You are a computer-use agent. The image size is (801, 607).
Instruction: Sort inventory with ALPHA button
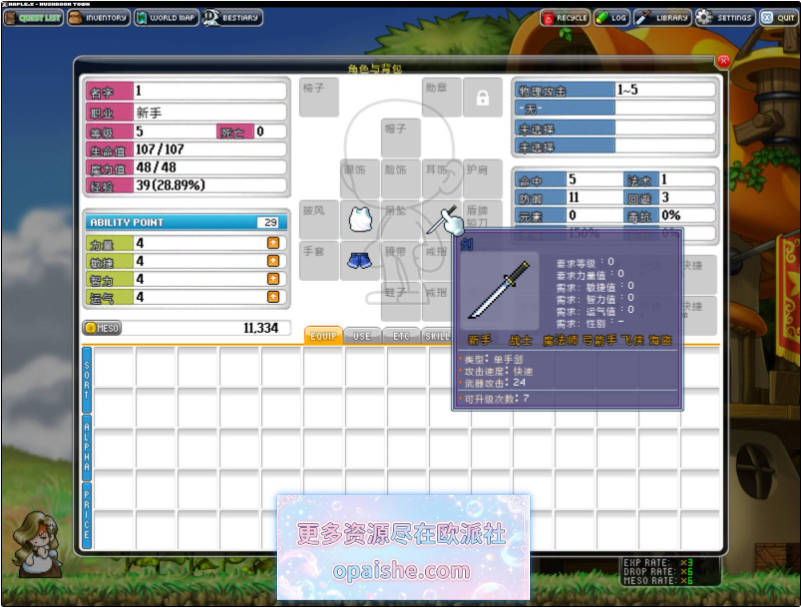(x=87, y=448)
